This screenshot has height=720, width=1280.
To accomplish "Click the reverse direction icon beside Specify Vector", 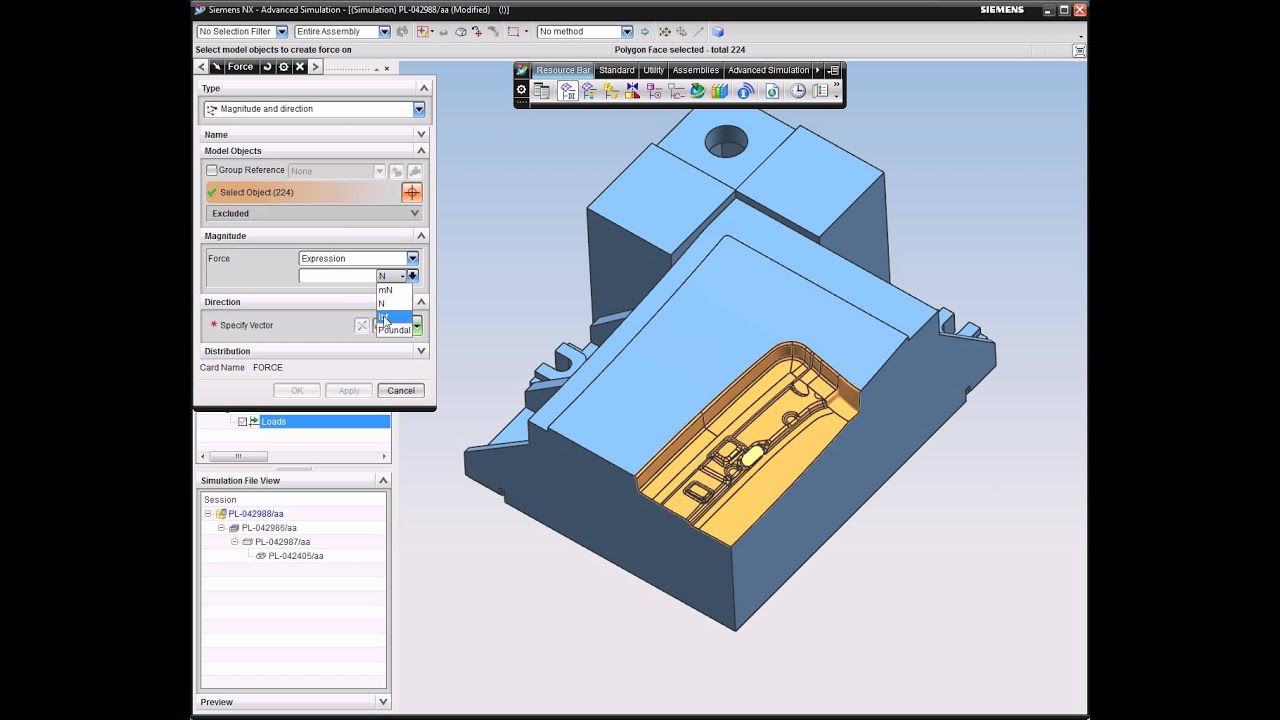I will point(362,325).
